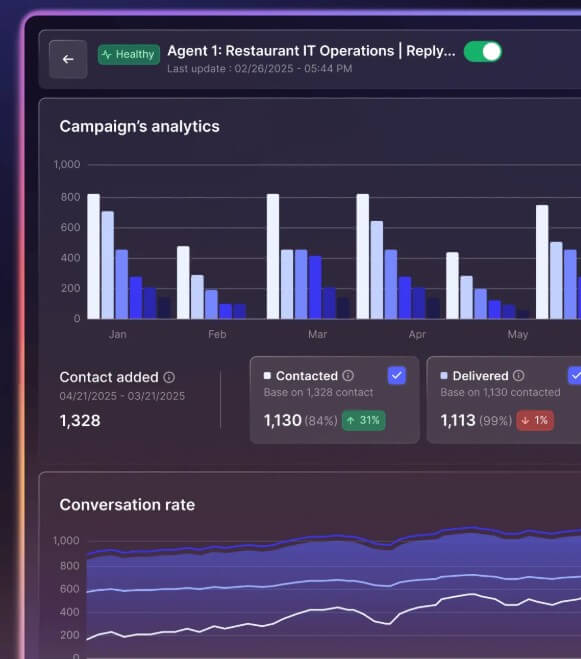Click the Contact added value 1,328
581x659 pixels.
[x=80, y=421]
